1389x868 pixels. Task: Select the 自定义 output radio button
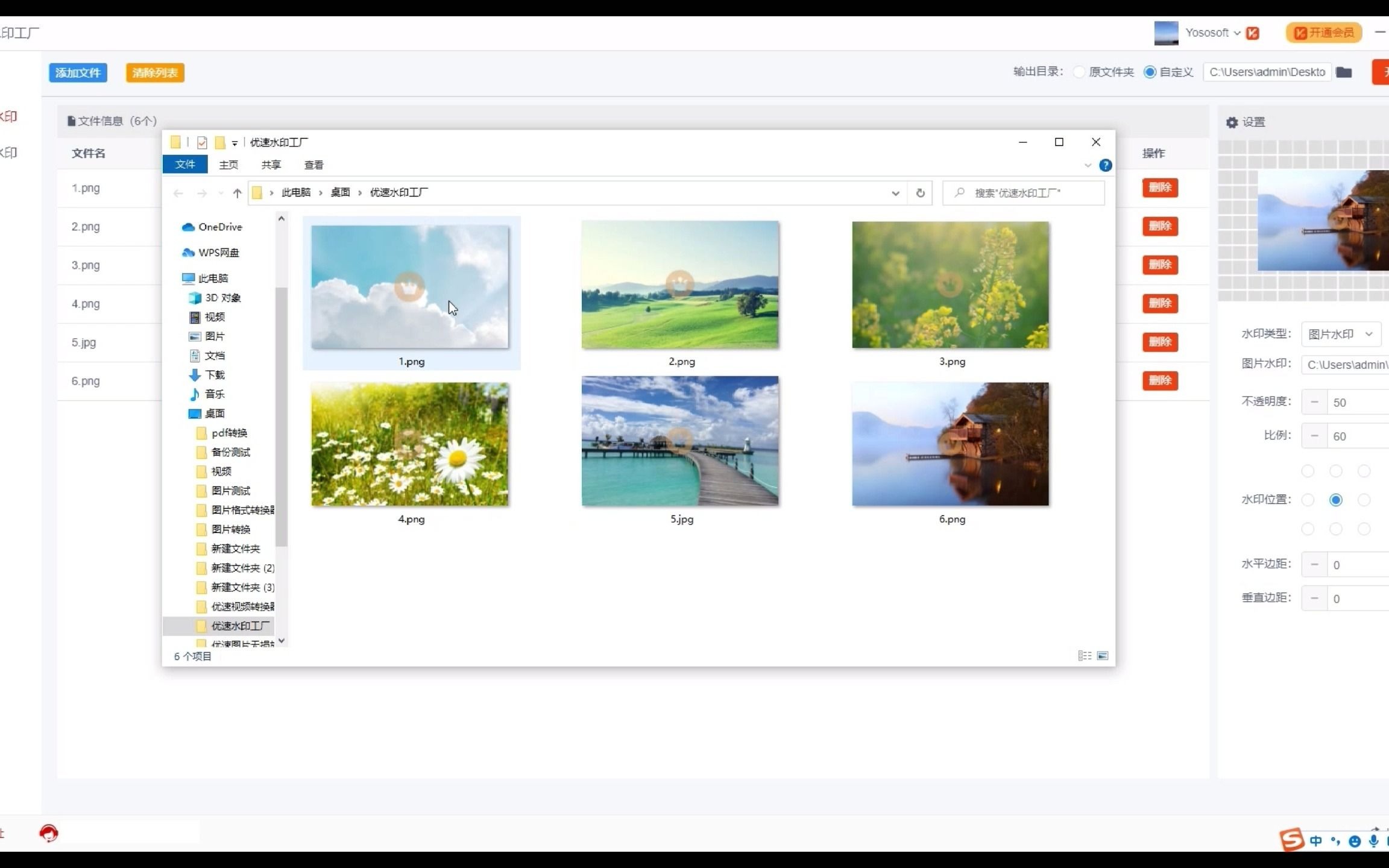(x=1150, y=72)
